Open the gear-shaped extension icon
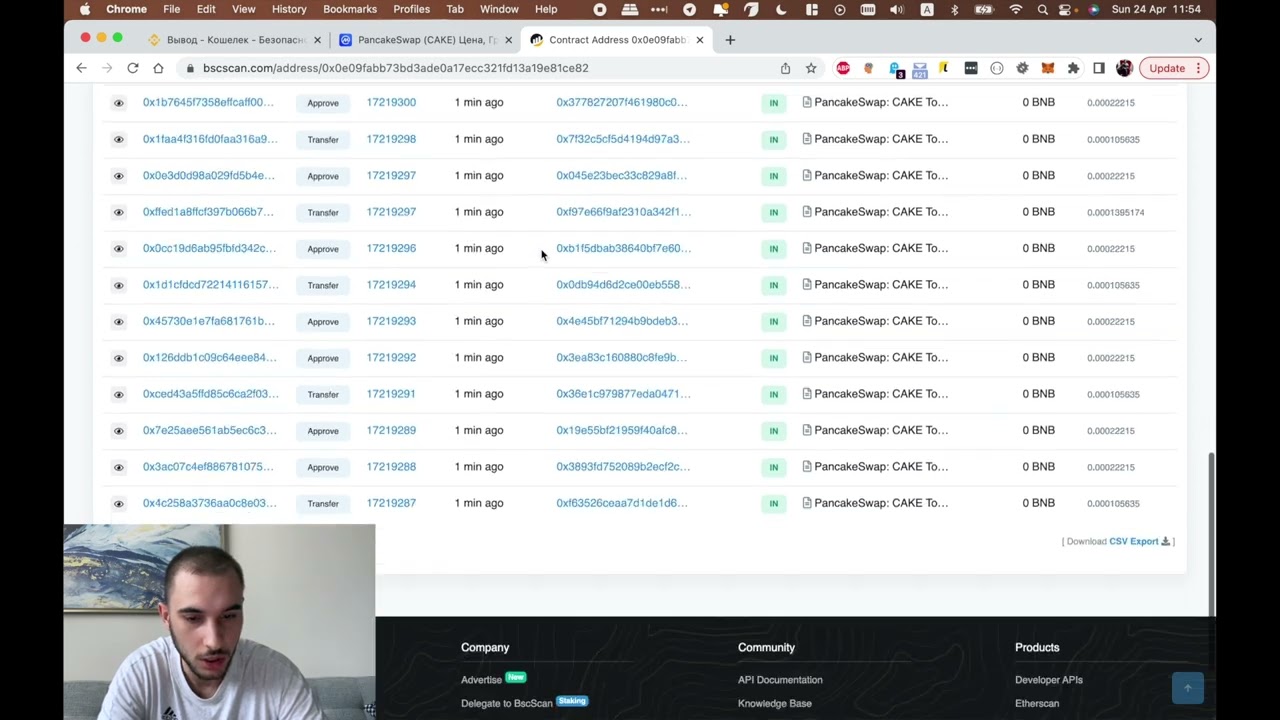This screenshot has height=720, width=1280. coord(1022,68)
